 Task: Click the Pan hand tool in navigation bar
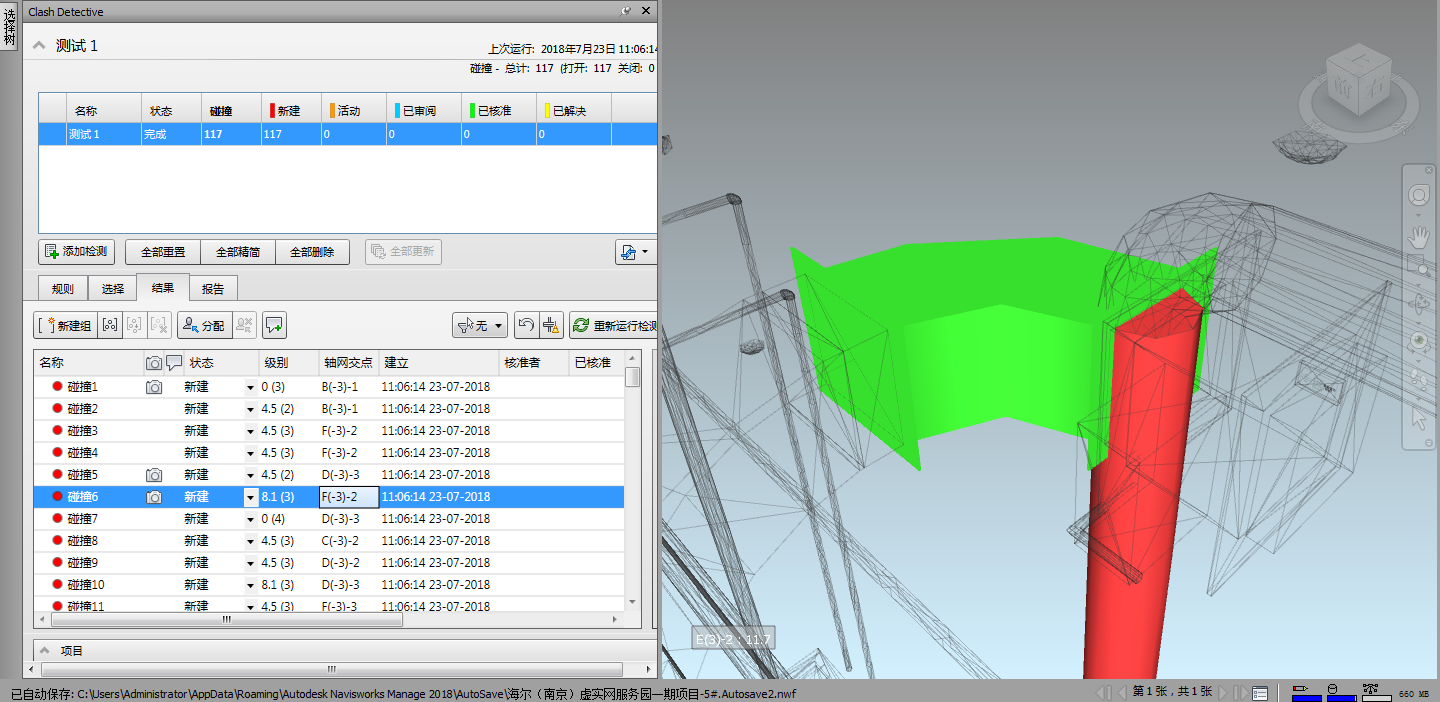1418,237
